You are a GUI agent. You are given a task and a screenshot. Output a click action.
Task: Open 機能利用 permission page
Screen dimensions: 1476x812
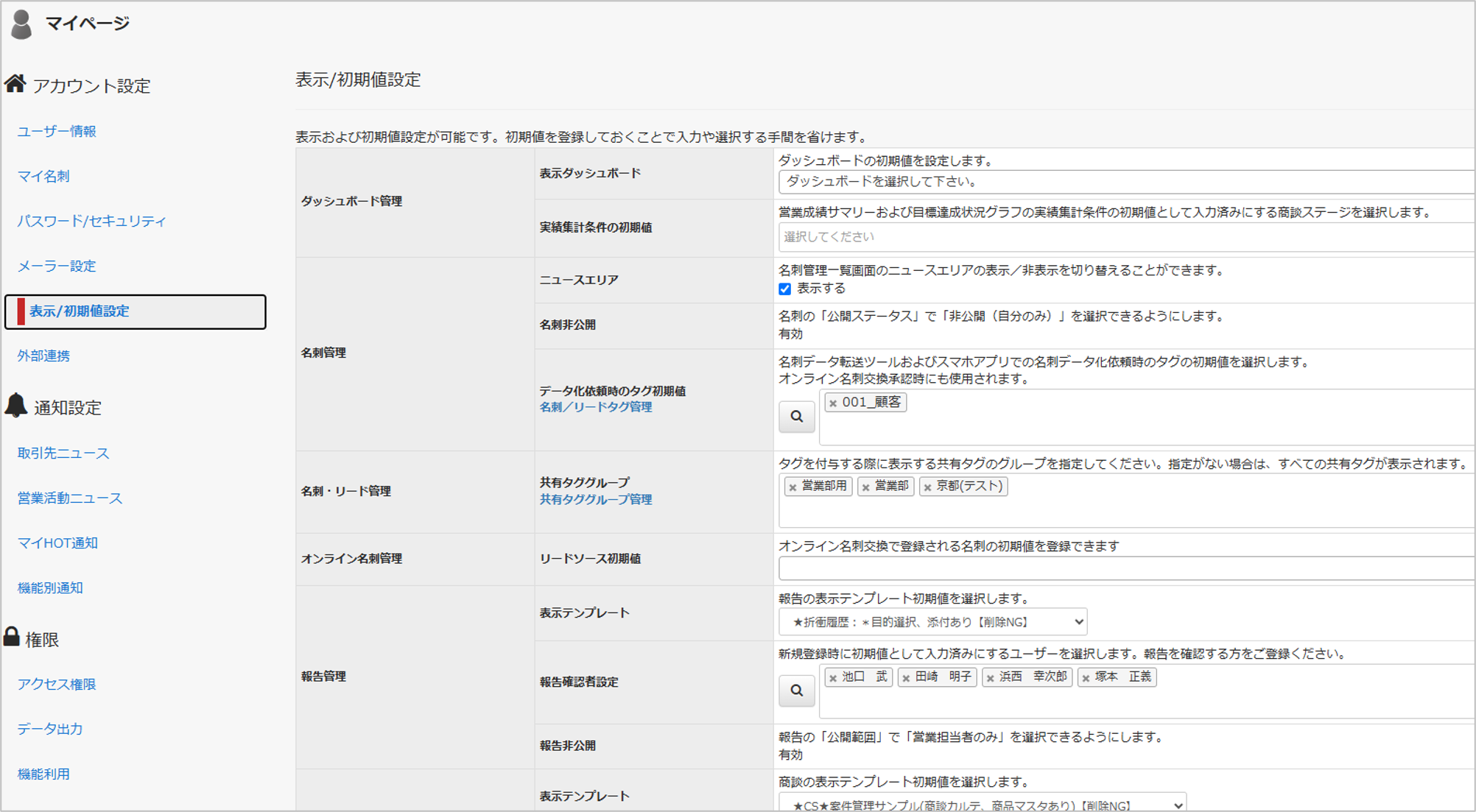[x=43, y=774]
